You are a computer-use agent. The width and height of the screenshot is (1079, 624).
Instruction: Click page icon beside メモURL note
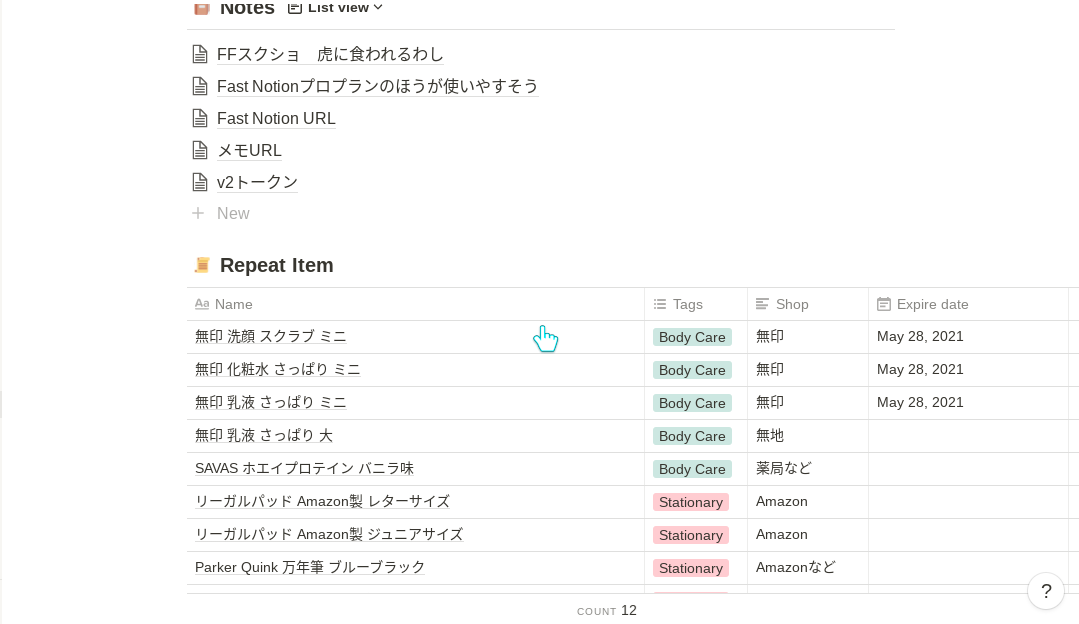click(200, 150)
